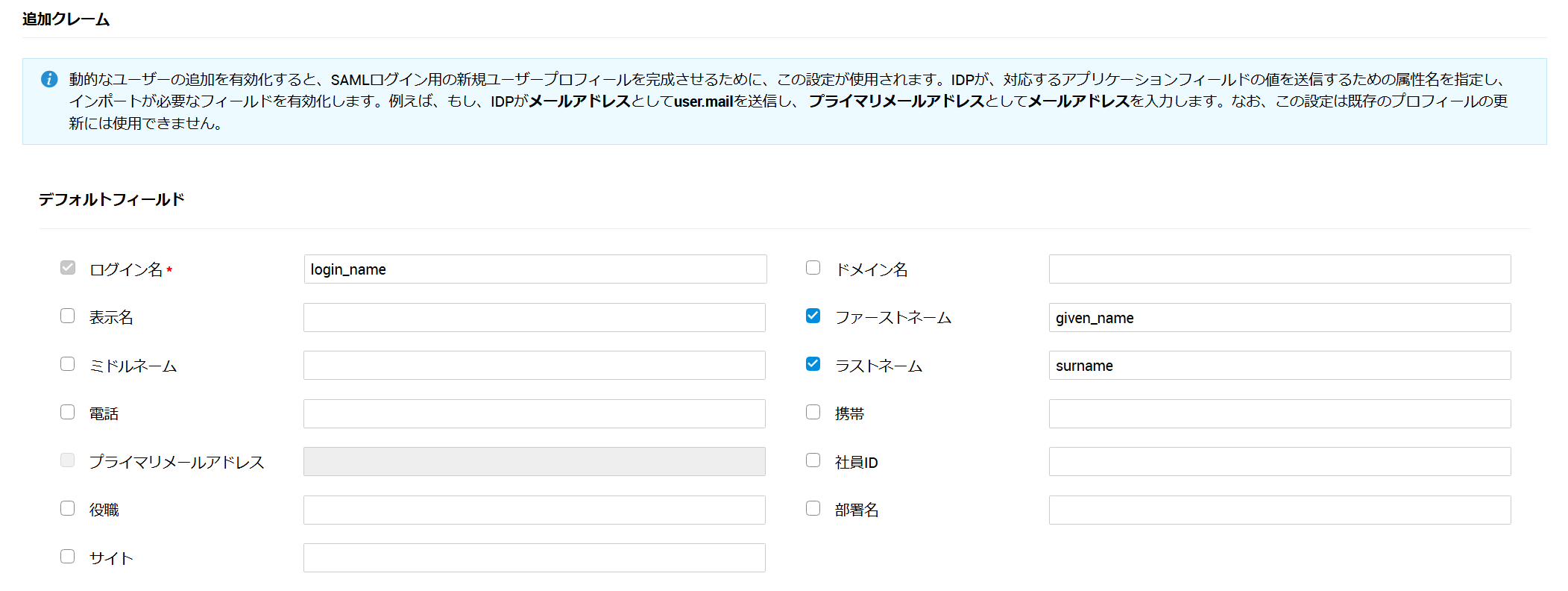Focus the 部署名 attribute field
This screenshot has height=591, width=1568.
coord(1279,510)
